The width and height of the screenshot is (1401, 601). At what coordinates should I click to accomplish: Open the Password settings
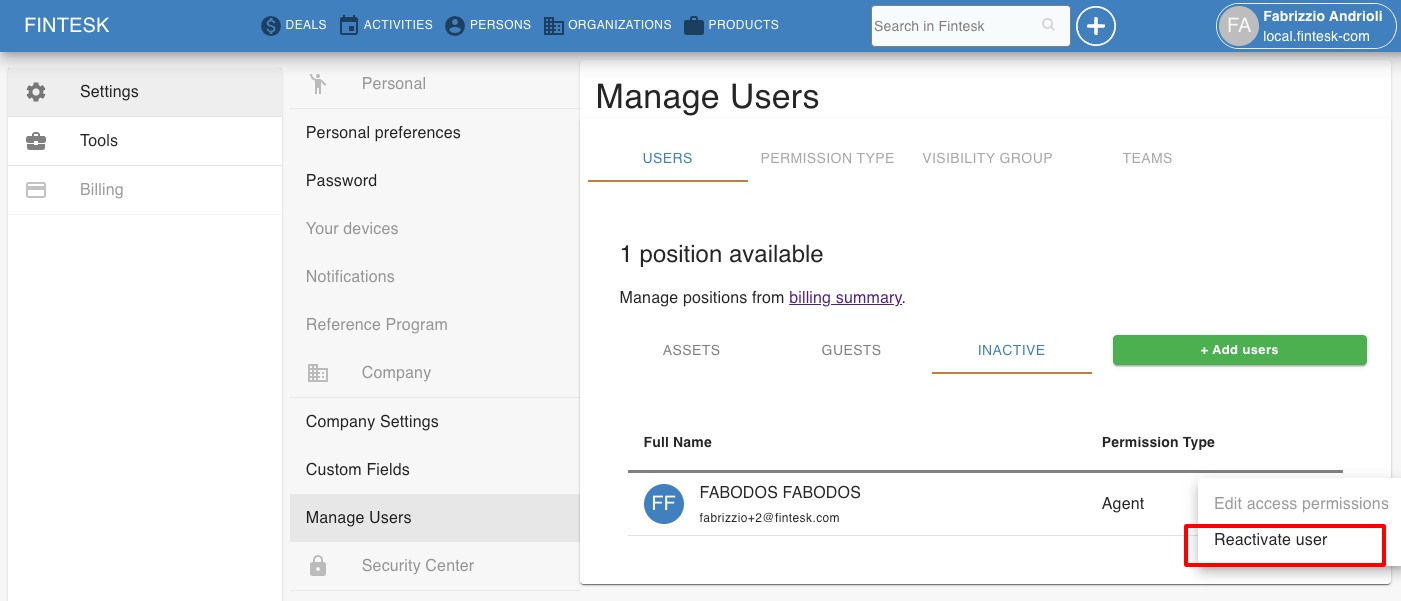[434, 181]
